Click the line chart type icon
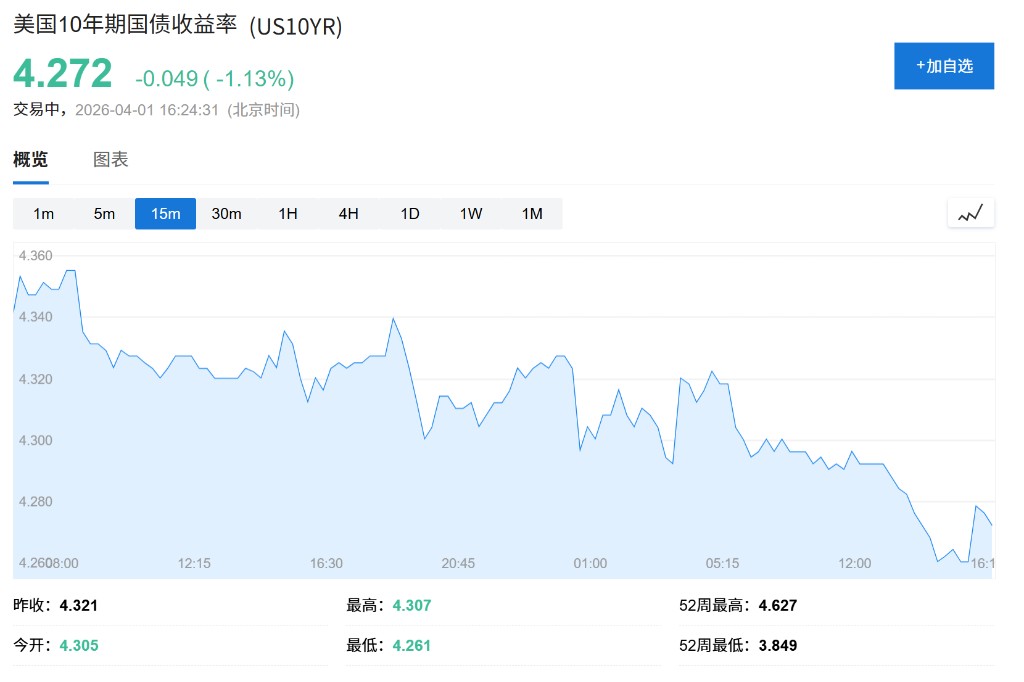Image resolution: width=1024 pixels, height=682 pixels. [970, 213]
